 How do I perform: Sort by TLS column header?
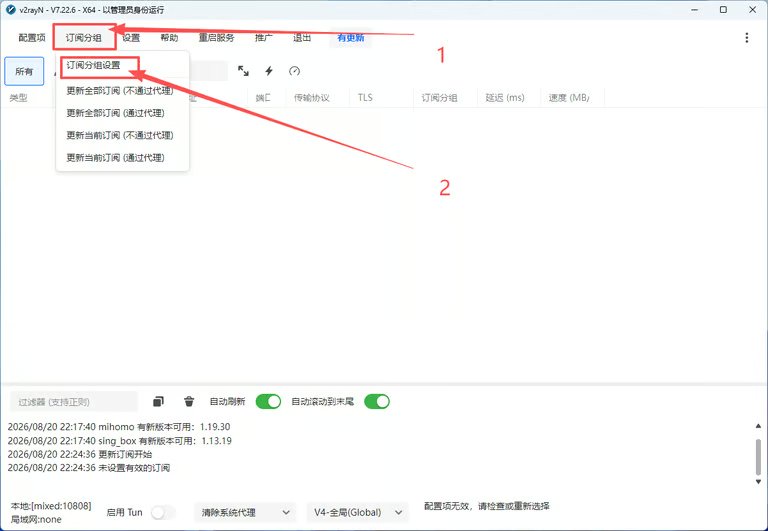(365, 98)
